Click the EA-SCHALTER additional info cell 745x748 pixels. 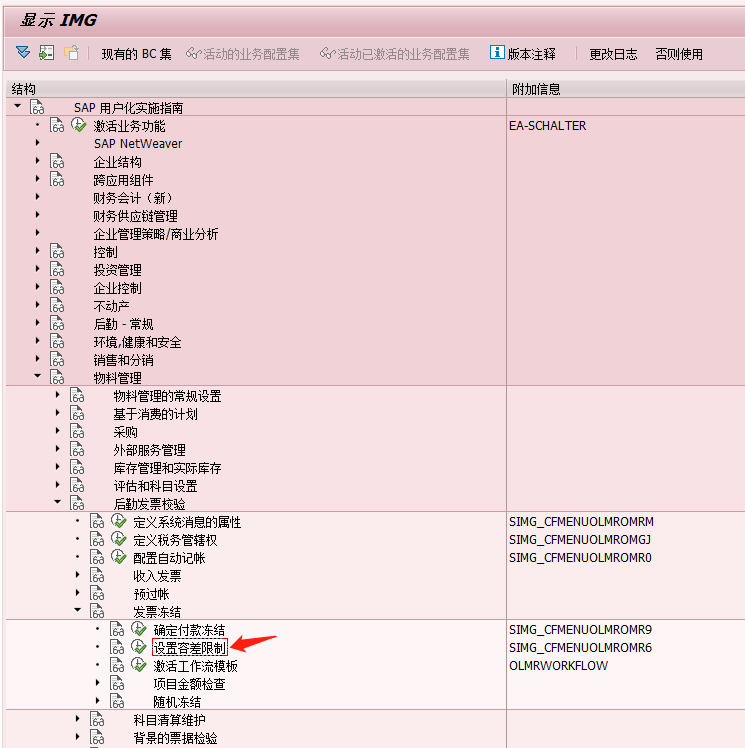point(548,125)
